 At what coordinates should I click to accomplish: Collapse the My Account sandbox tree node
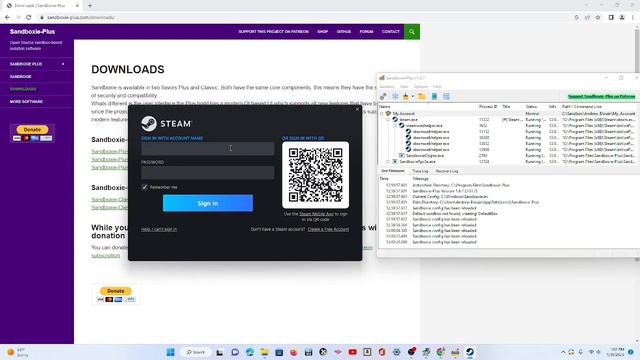point(382,113)
